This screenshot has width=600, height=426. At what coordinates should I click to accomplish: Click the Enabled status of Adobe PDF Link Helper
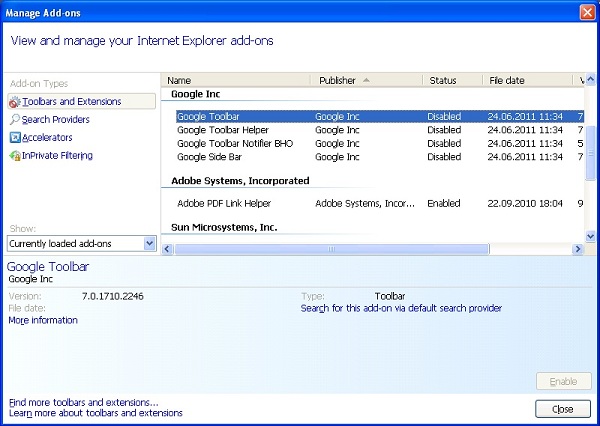pos(443,203)
